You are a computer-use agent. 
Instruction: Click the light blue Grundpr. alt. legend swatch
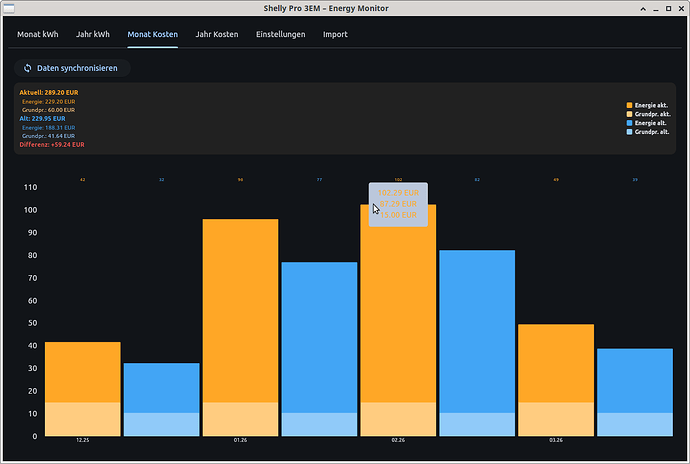[629, 132]
